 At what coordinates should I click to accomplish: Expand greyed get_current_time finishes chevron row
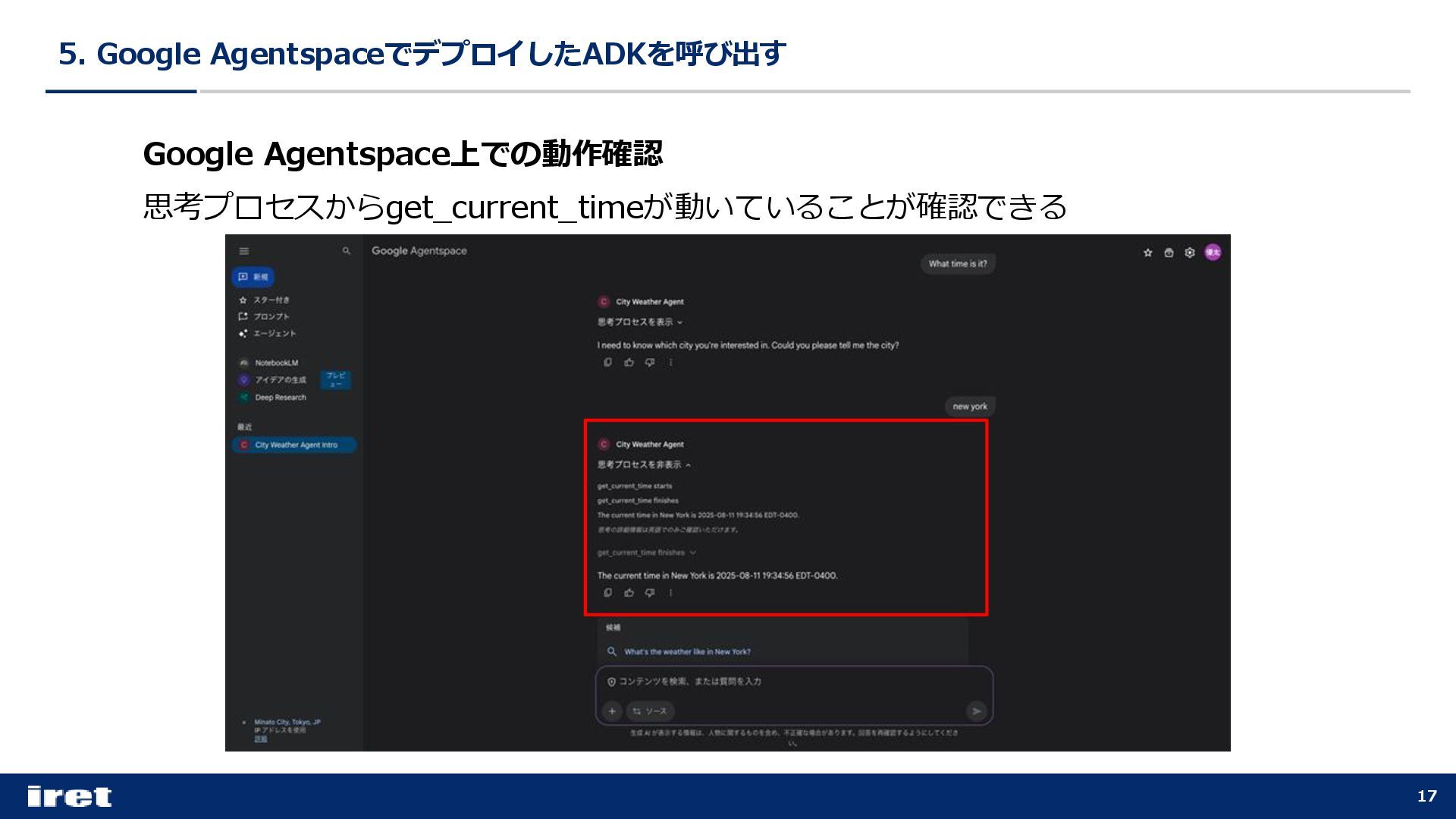[646, 553]
